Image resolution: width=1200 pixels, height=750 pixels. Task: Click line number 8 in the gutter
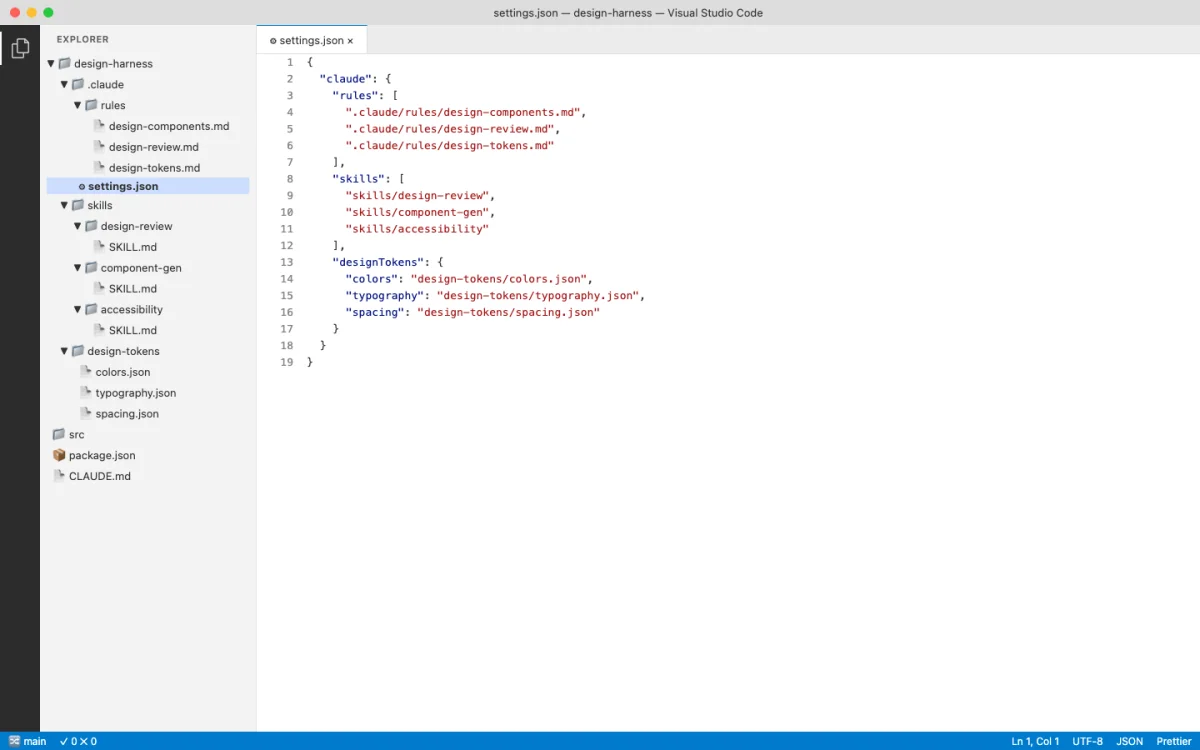pos(290,179)
